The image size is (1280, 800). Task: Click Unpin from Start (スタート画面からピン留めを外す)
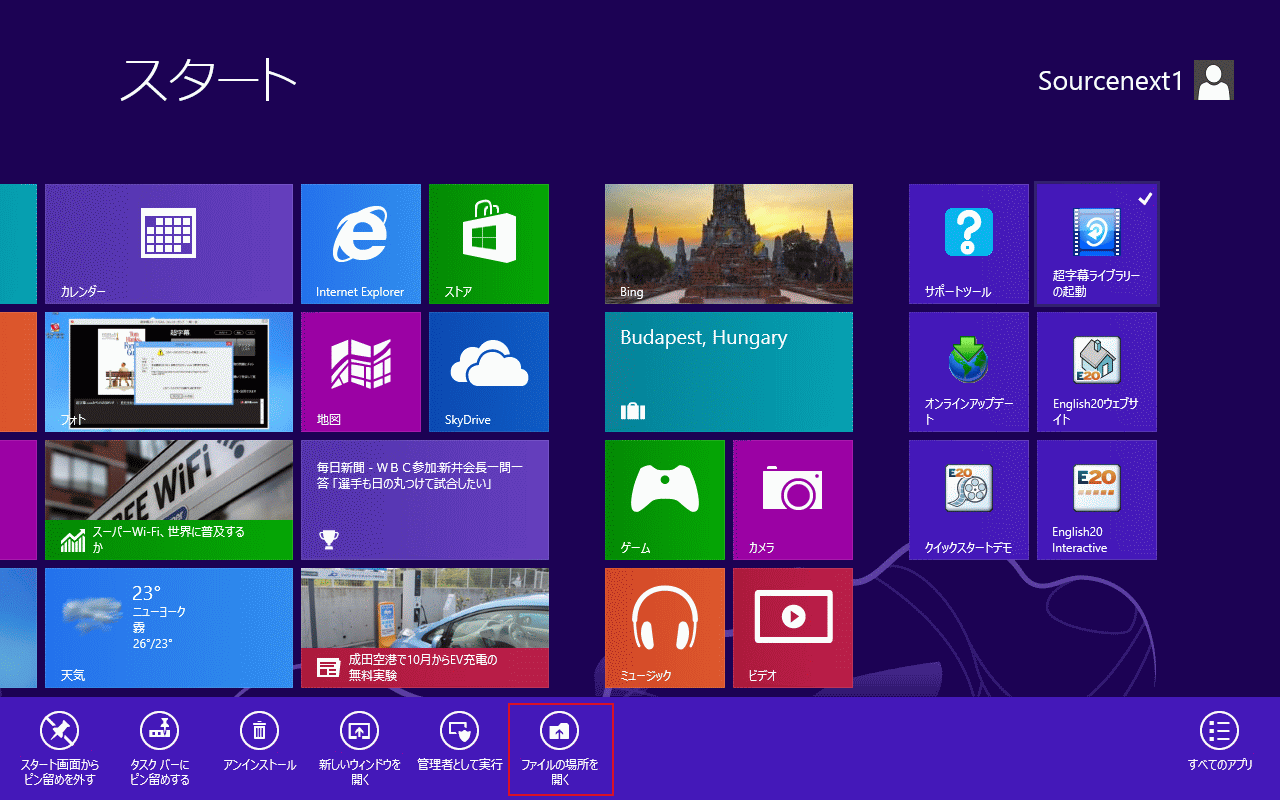pyautogui.click(x=60, y=749)
